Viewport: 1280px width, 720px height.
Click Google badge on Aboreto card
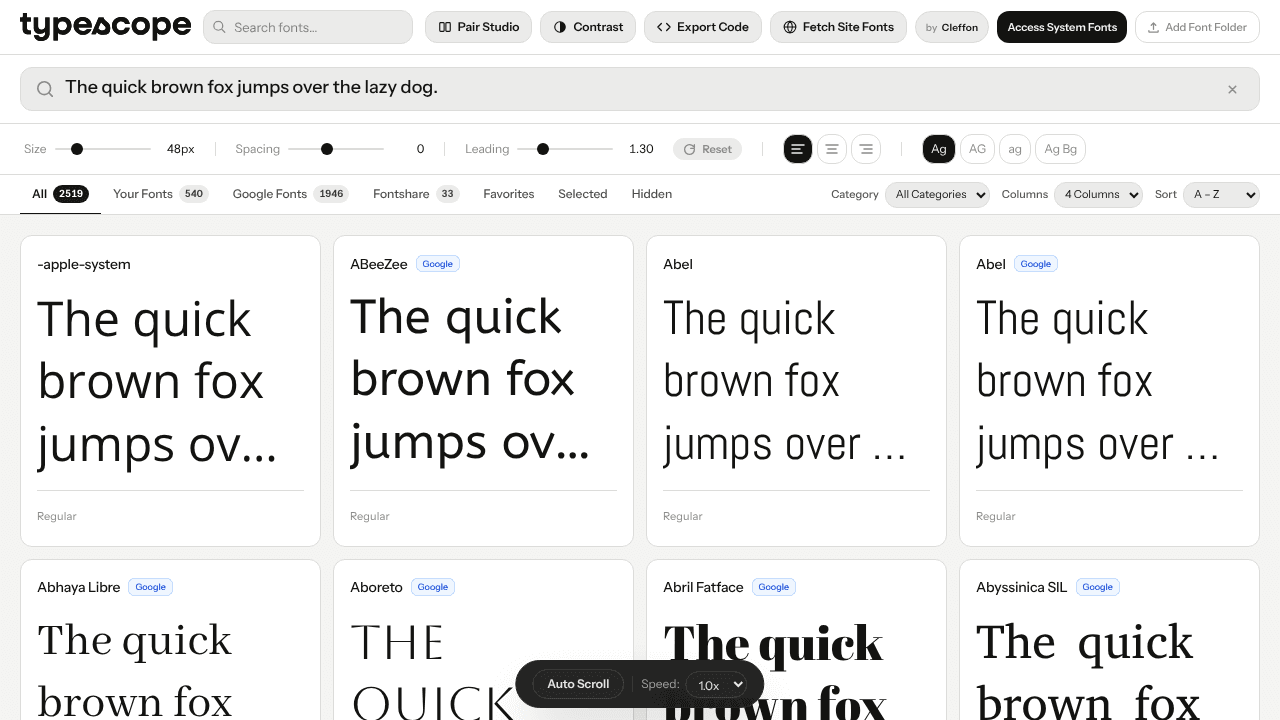click(432, 587)
